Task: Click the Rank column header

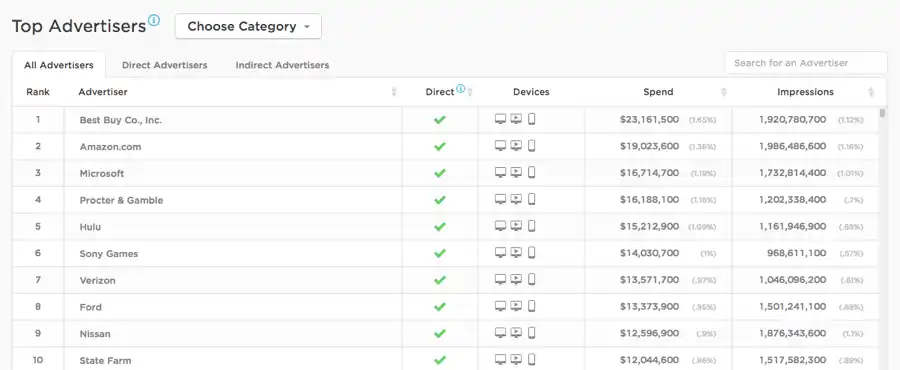Action: [38, 92]
